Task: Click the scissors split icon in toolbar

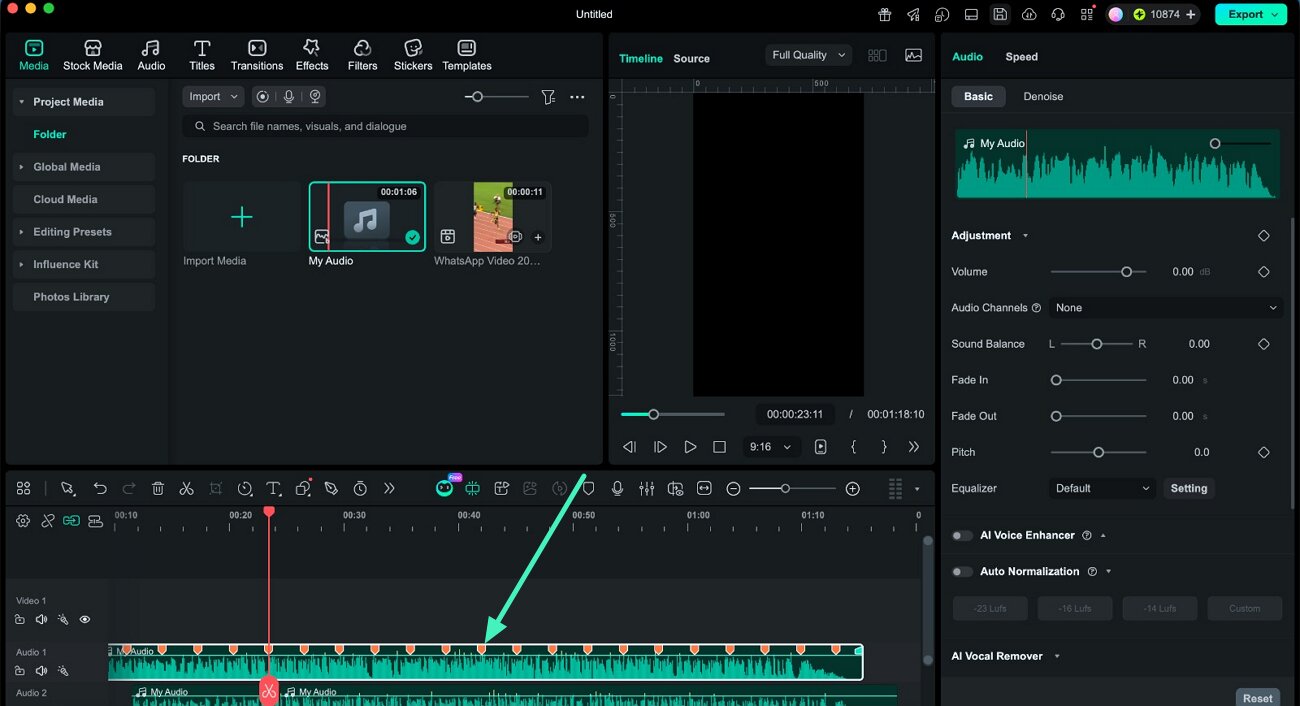Action: pyautogui.click(x=186, y=488)
